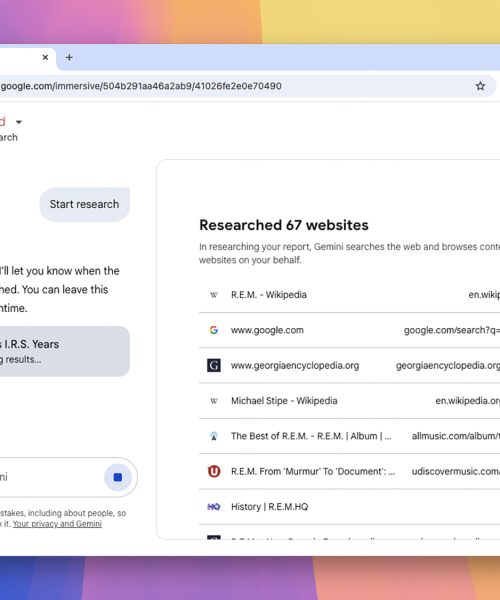Viewport: 500px width, 600px height.
Task: Click the allmusic.com/album URL text
Action: tap(456, 436)
